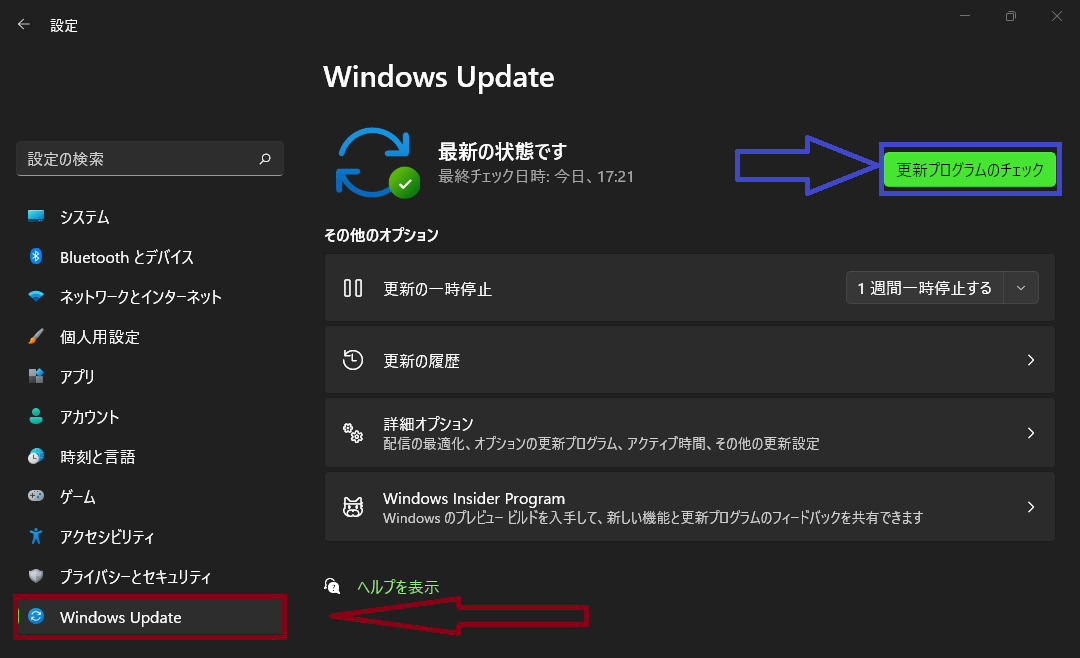Select 個人用設定 in the sidebar
This screenshot has width=1080, height=658.
(149, 337)
